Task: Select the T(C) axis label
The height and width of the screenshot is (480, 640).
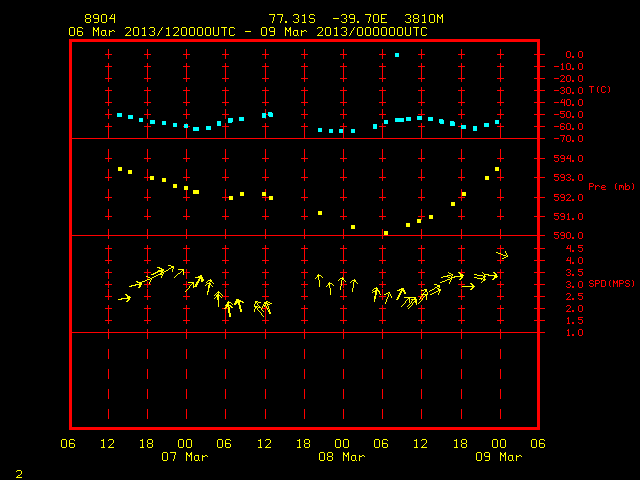Action: pos(600,89)
